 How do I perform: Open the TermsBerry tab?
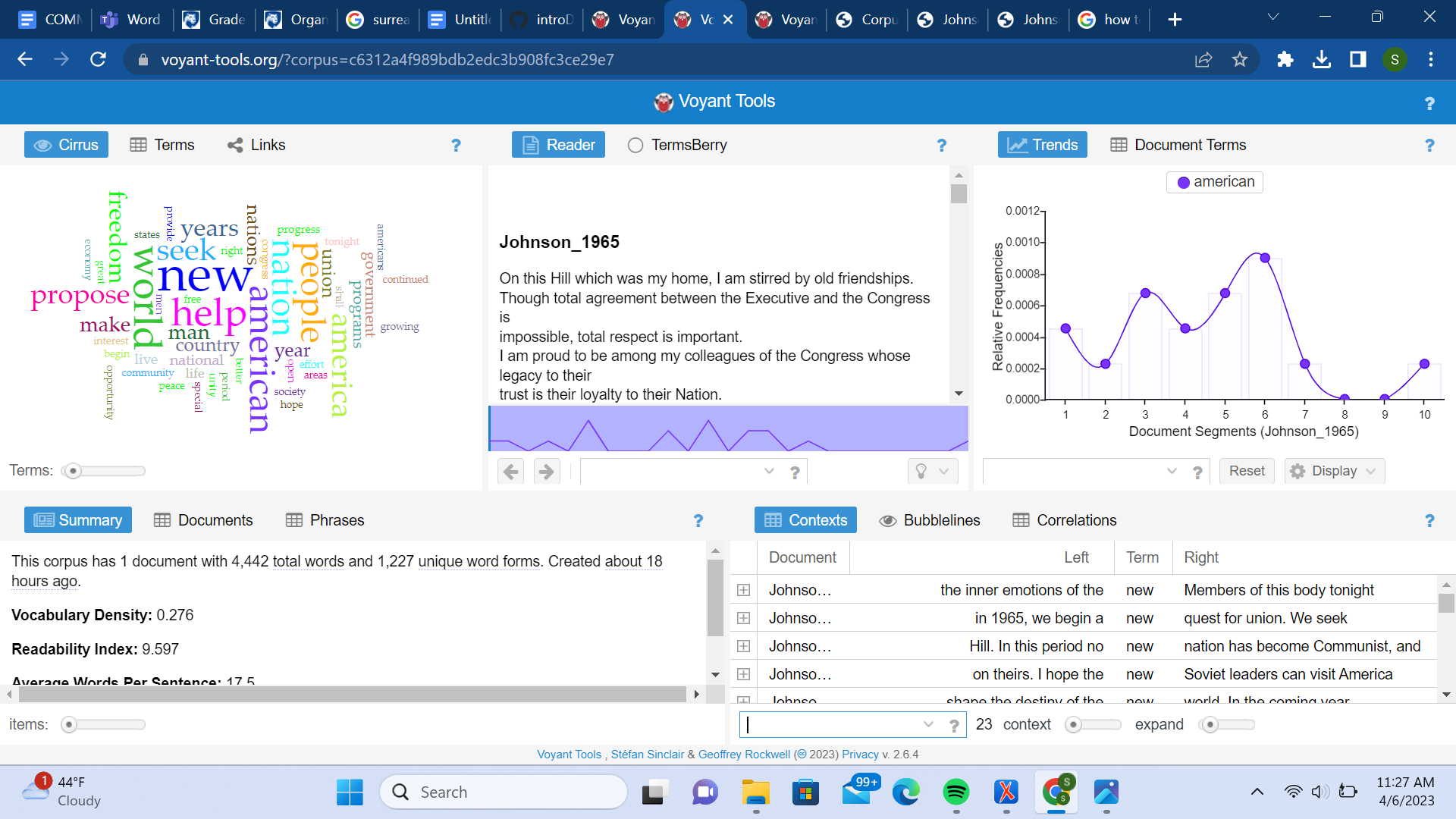click(677, 145)
